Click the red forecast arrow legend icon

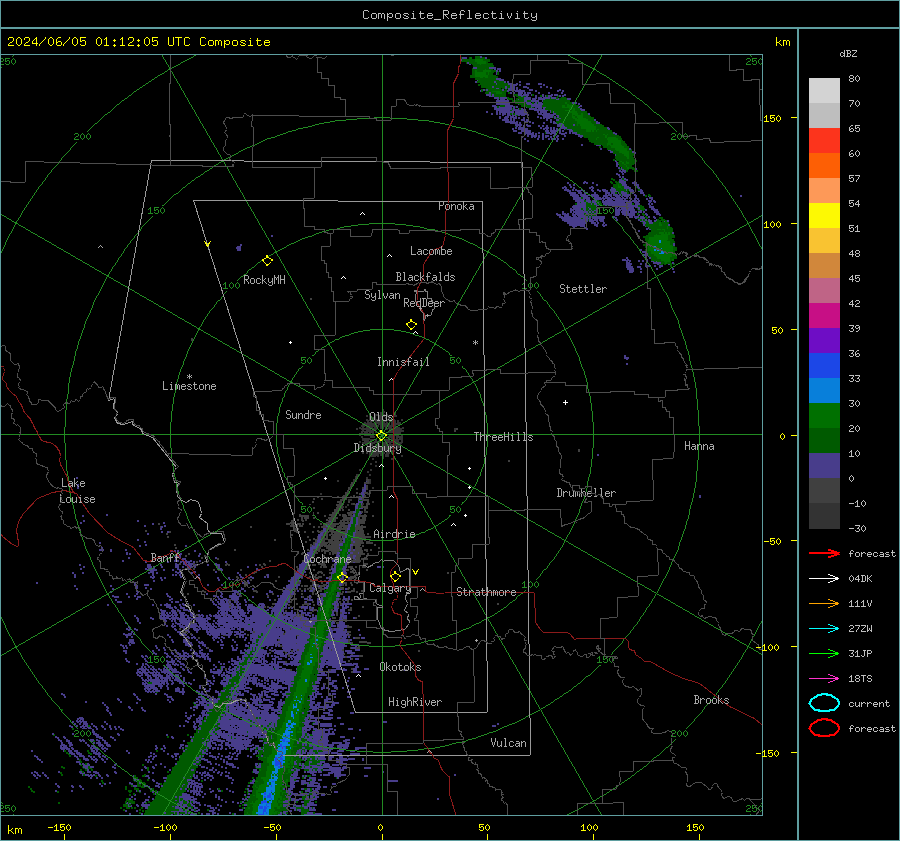pyautogui.click(x=824, y=553)
